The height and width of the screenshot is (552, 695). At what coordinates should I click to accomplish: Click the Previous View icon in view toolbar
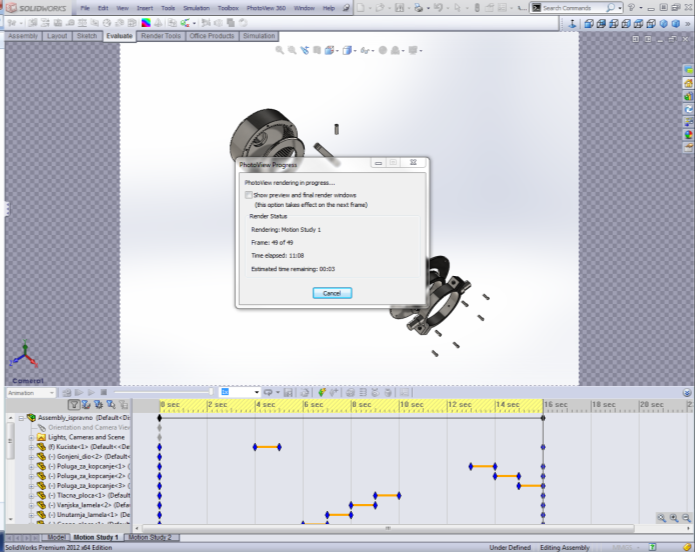305,51
